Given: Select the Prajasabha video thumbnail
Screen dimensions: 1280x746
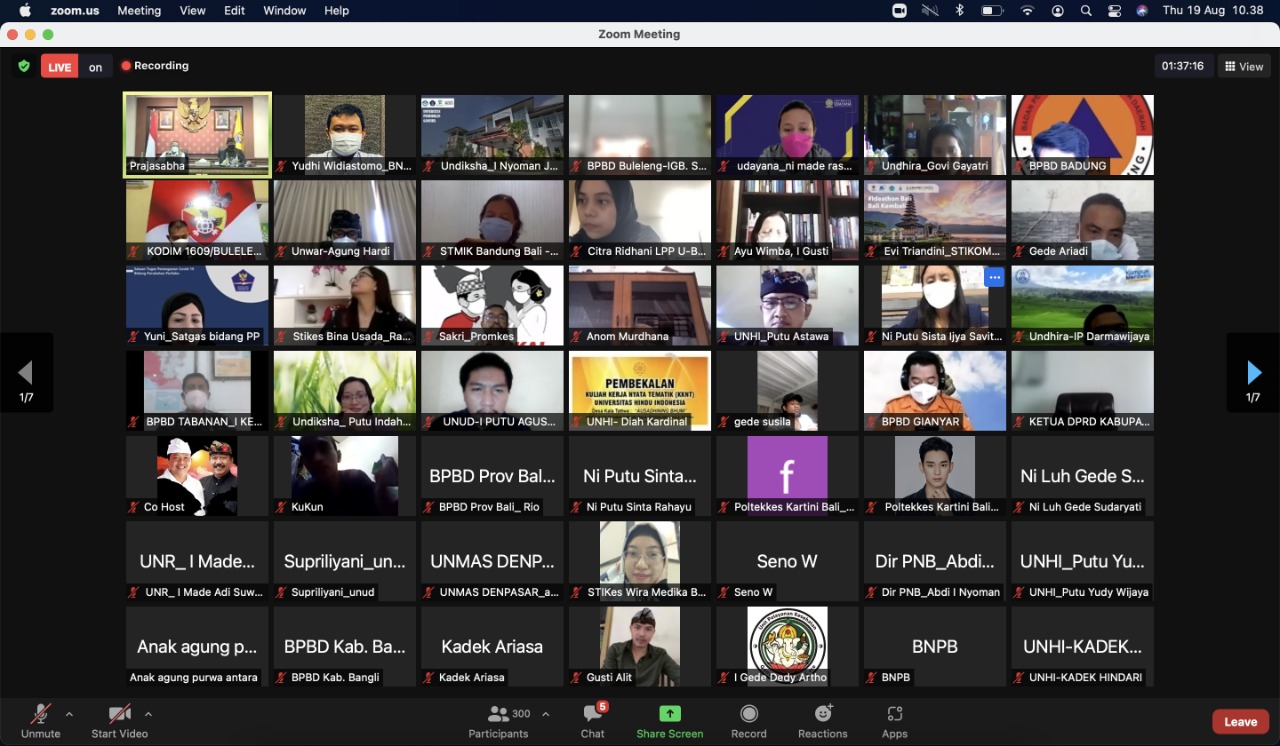Looking at the screenshot, I should click(197, 135).
